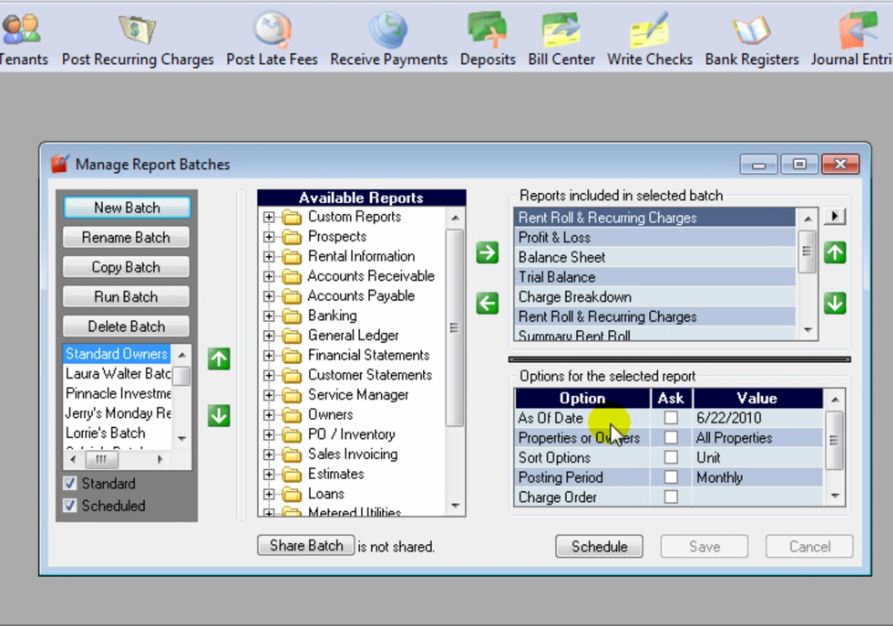The image size is (893, 626).
Task: Enable Ask checkbox for As Of Date
Action: pos(671,418)
